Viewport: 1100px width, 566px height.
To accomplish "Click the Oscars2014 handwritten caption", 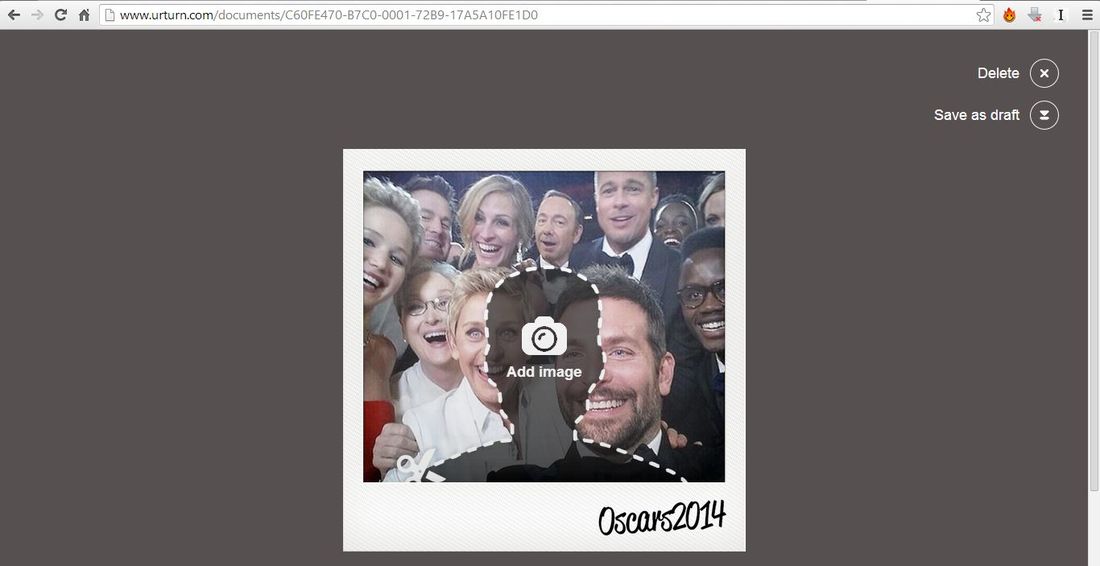I will 662,518.
